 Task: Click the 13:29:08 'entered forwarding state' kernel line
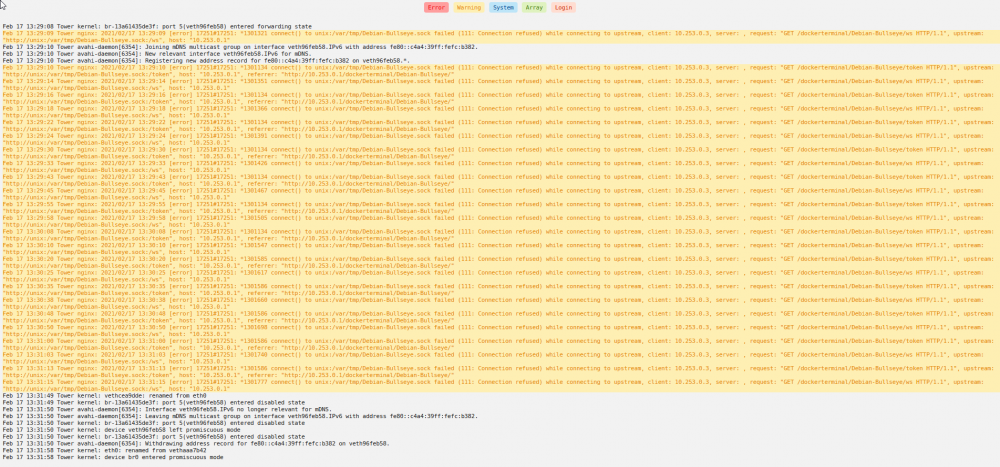tap(158, 26)
